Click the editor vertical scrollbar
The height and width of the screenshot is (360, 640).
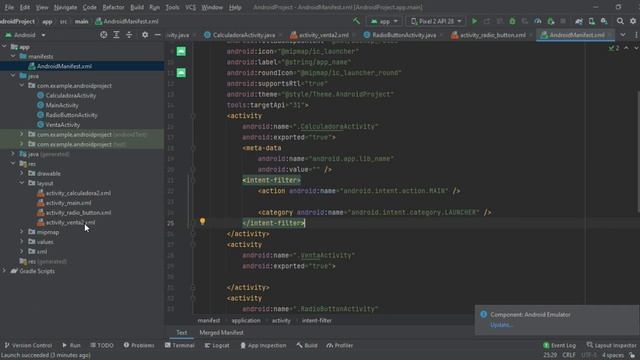point(638,151)
